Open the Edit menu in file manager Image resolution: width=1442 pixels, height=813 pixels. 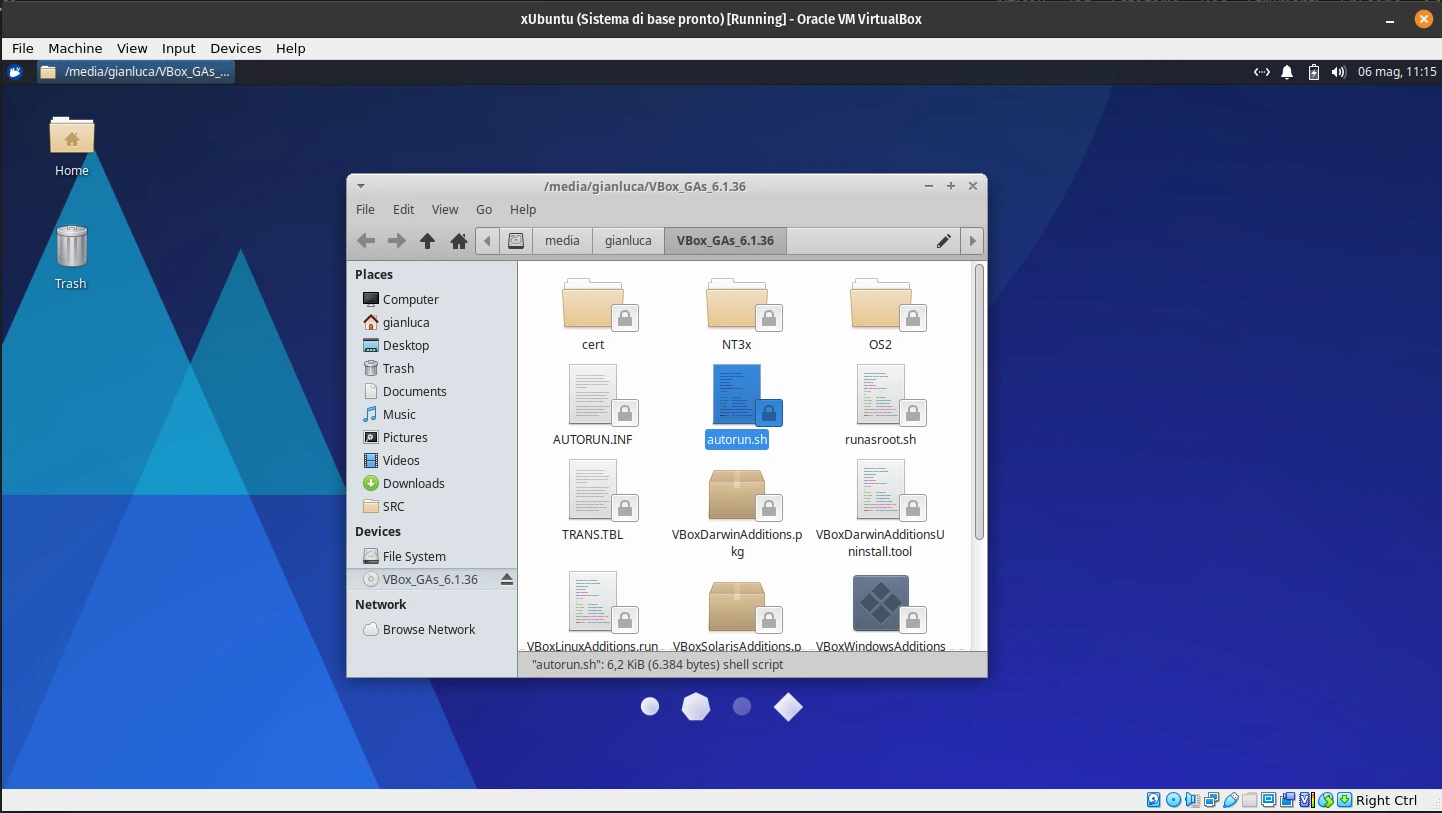pos(403,210)
